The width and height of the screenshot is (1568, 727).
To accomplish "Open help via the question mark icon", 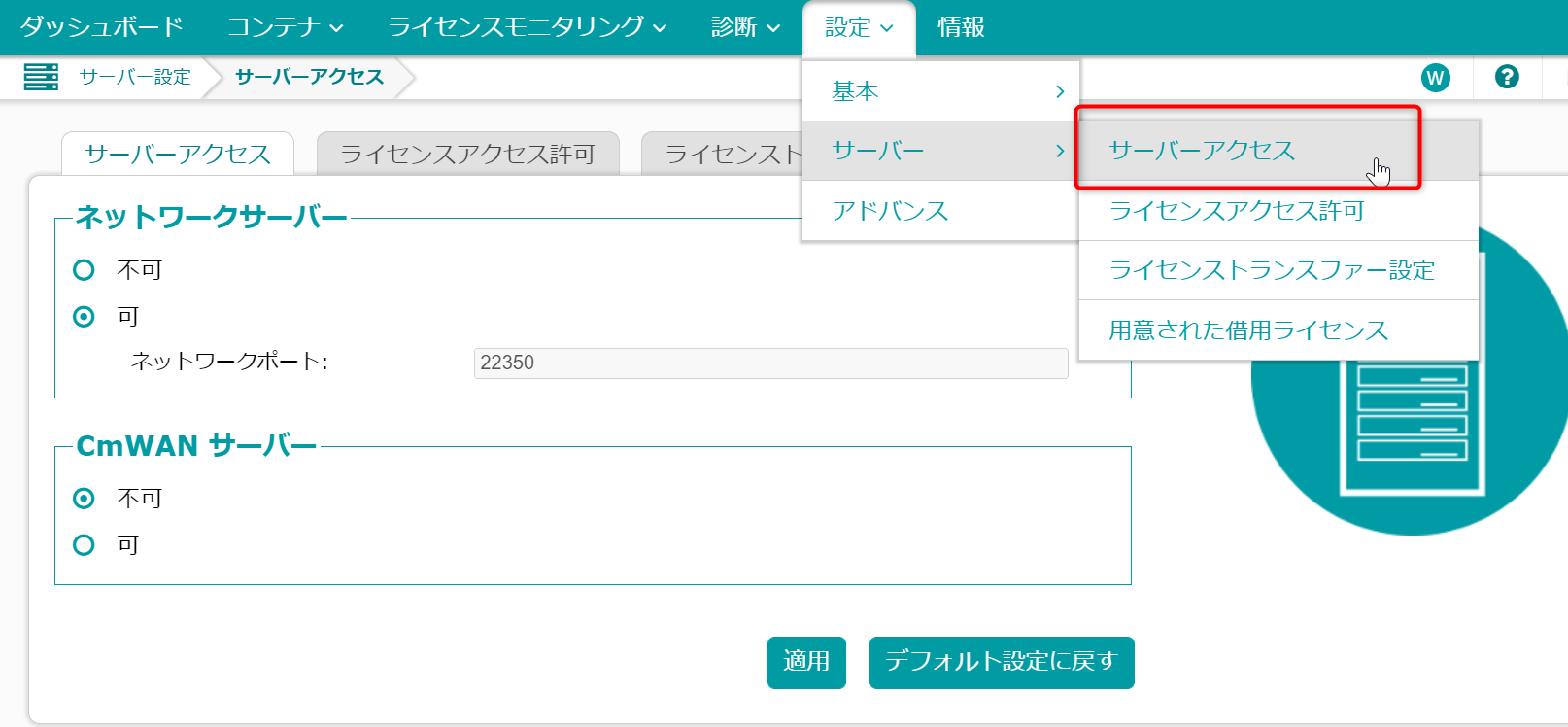I will [1507, 77].
